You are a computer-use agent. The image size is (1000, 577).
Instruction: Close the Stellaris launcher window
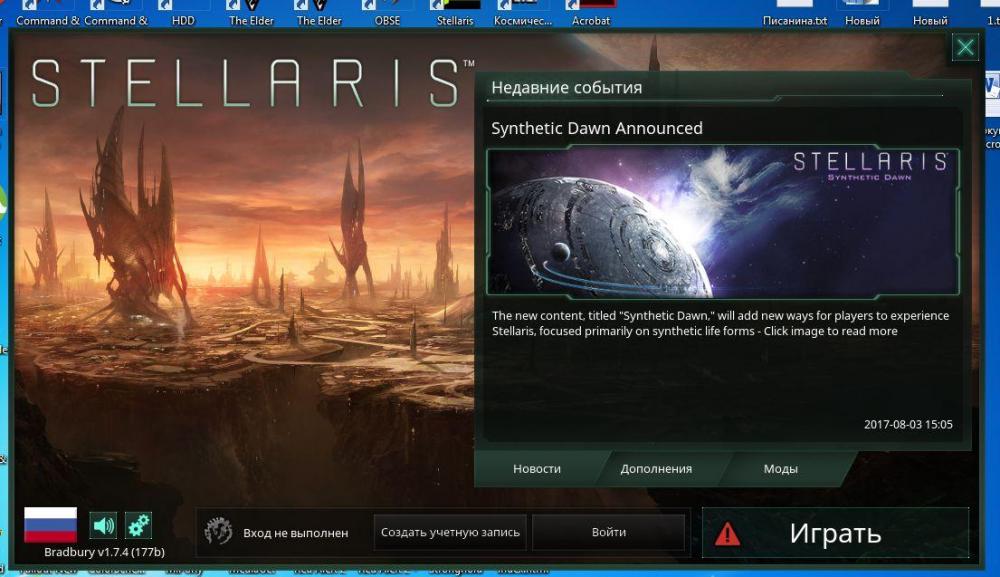pos(965,47)
